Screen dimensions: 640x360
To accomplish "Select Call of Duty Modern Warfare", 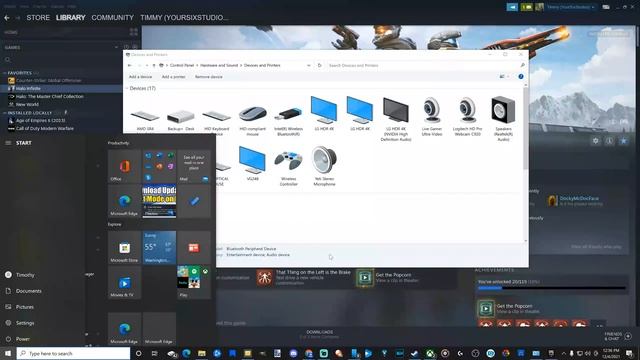I will coord(41,129).
